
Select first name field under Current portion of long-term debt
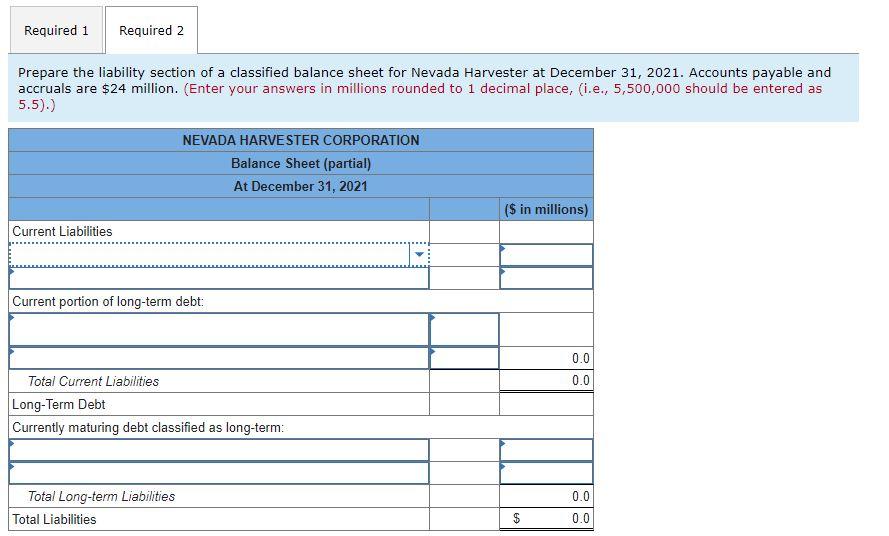click(219, 330)
